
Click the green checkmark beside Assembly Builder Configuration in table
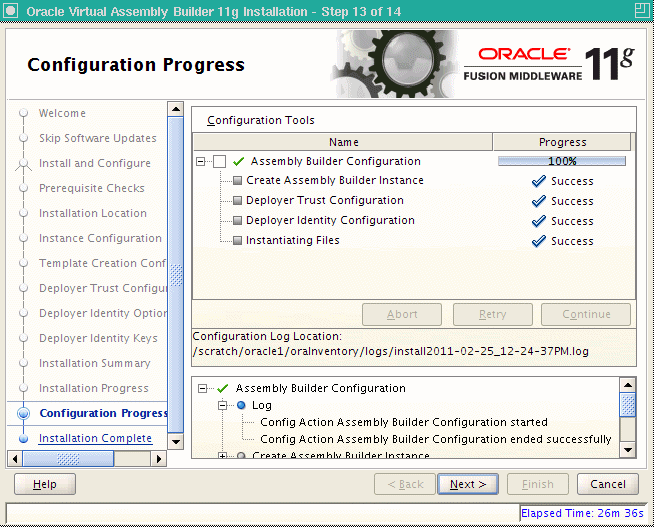(x=239, y=161)
